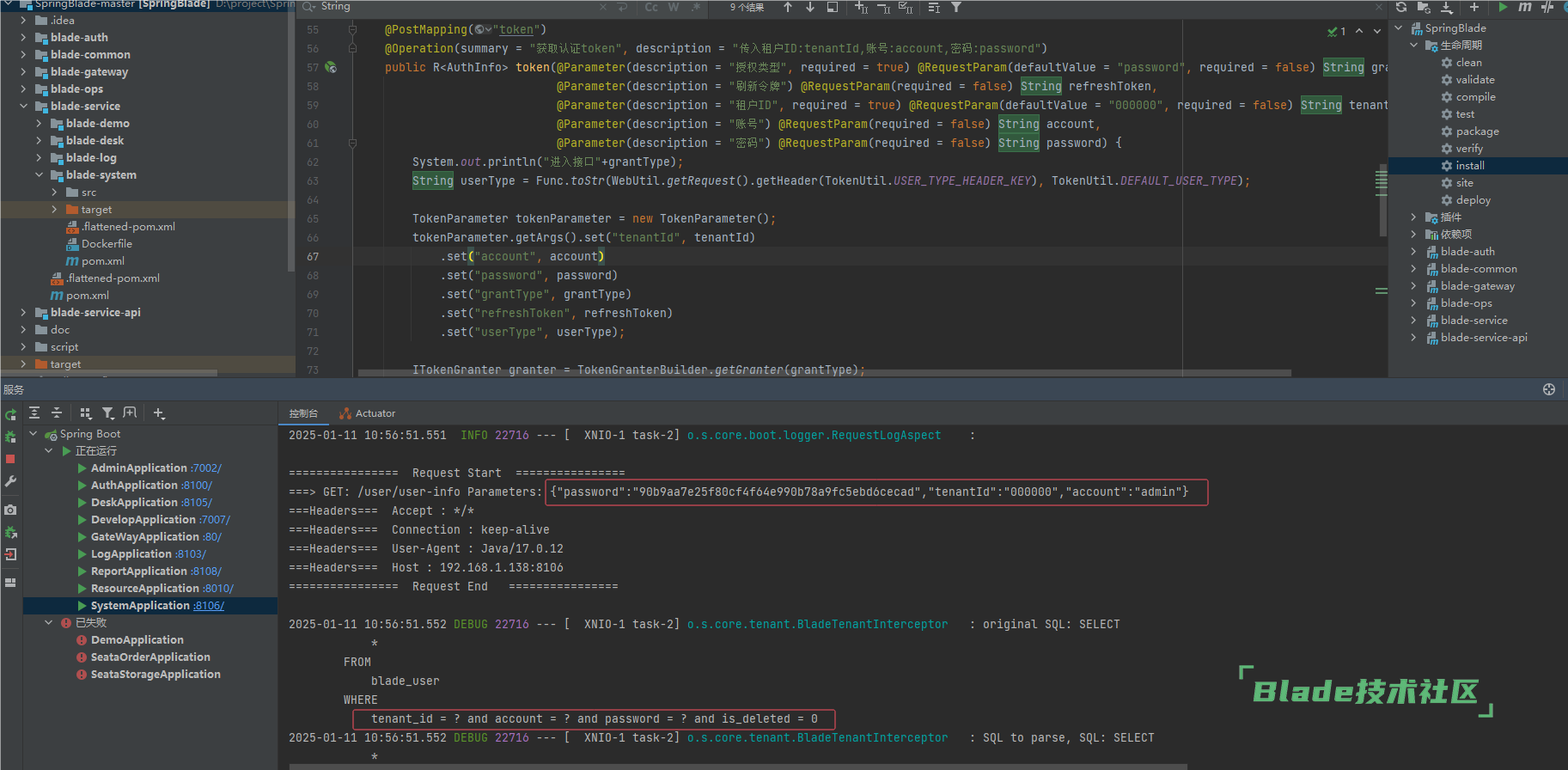This screenshot has width=1568, height=770.
Task: Open the Group By icon in Services toolbar
Action: pos(85,413)
